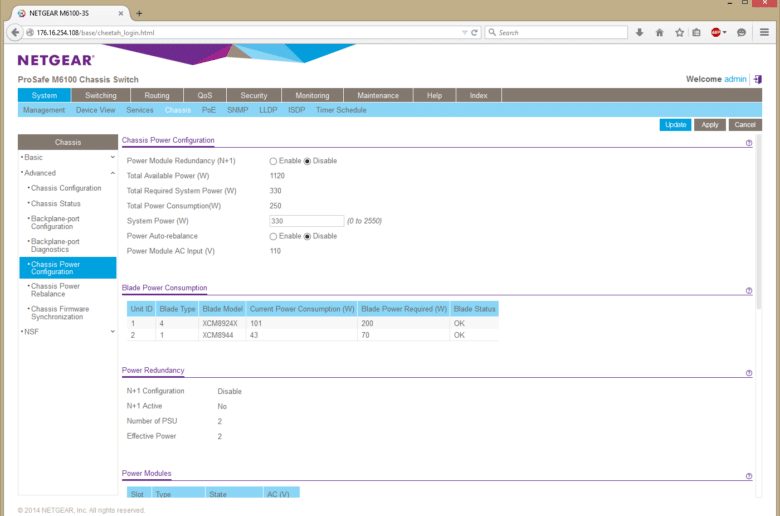Click the browser back arrow button
The width and height of the screenshot is (780, 516).
click(x=15, y=32)
